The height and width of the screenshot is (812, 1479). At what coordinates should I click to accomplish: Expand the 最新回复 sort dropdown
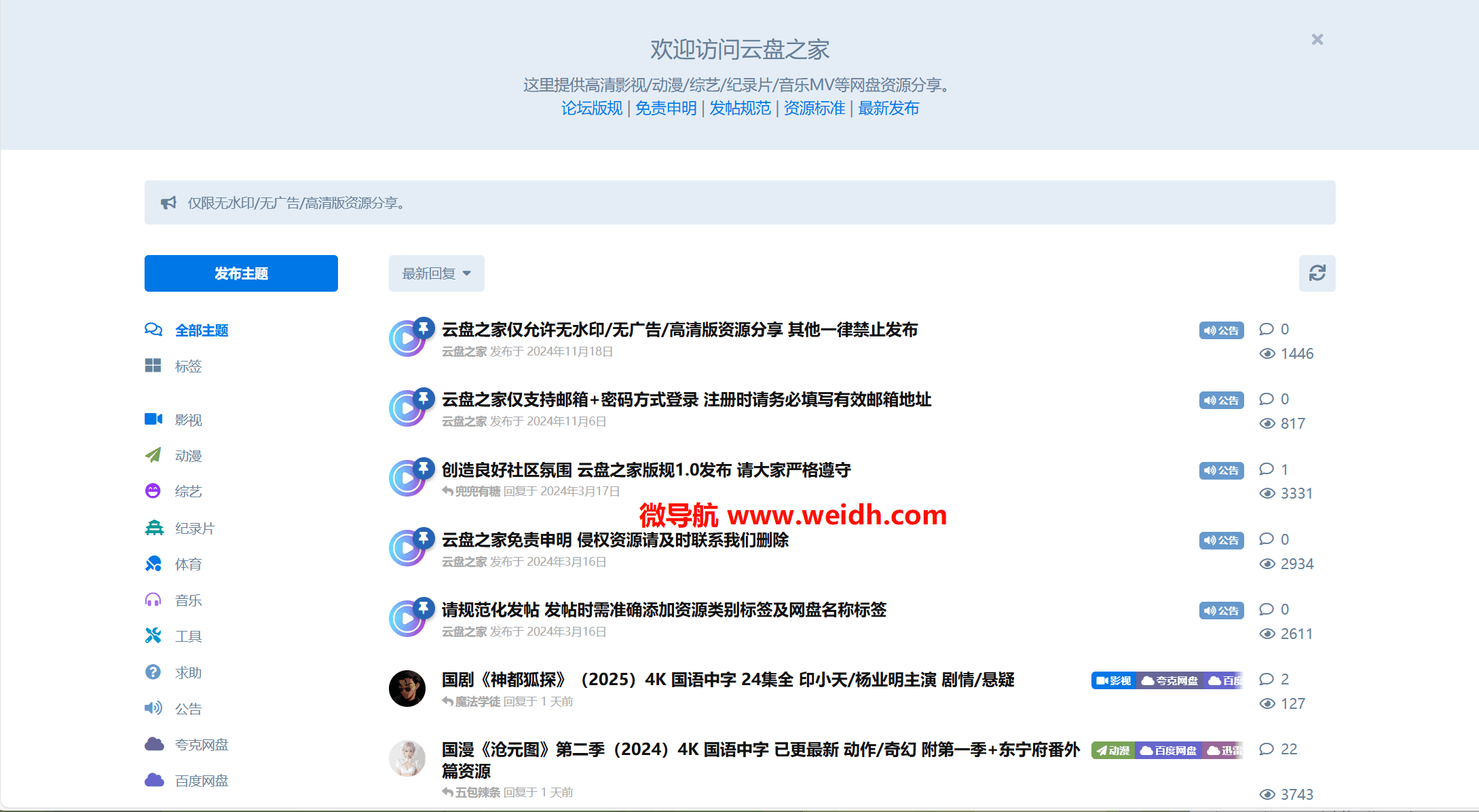point(436,273)
